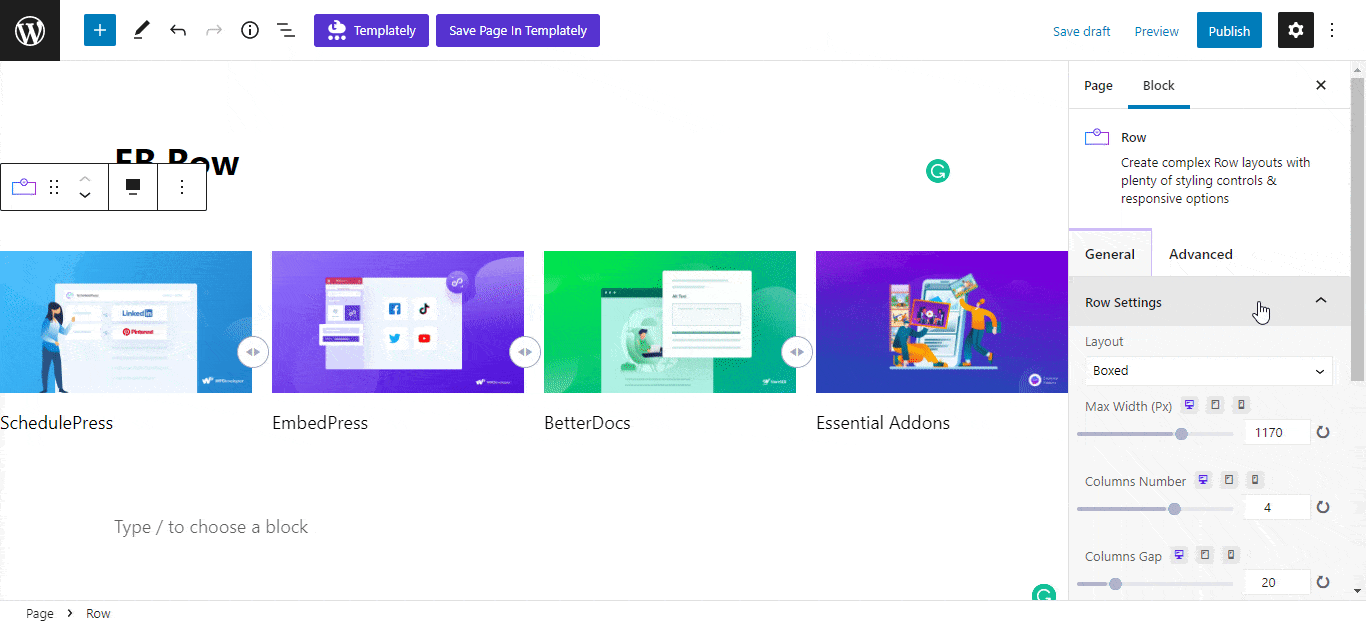This screenshot has width=1366, height=625.
Task: Switch to the Block tab
Action: (1159, 85)
